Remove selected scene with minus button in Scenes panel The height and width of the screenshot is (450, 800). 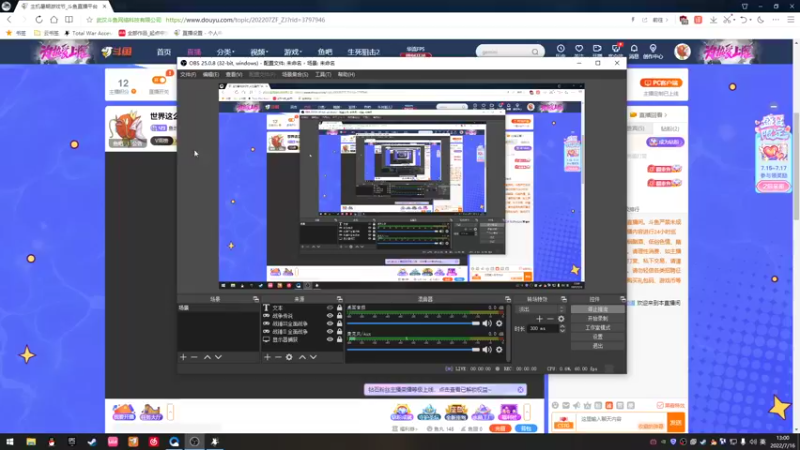point(194,357)
